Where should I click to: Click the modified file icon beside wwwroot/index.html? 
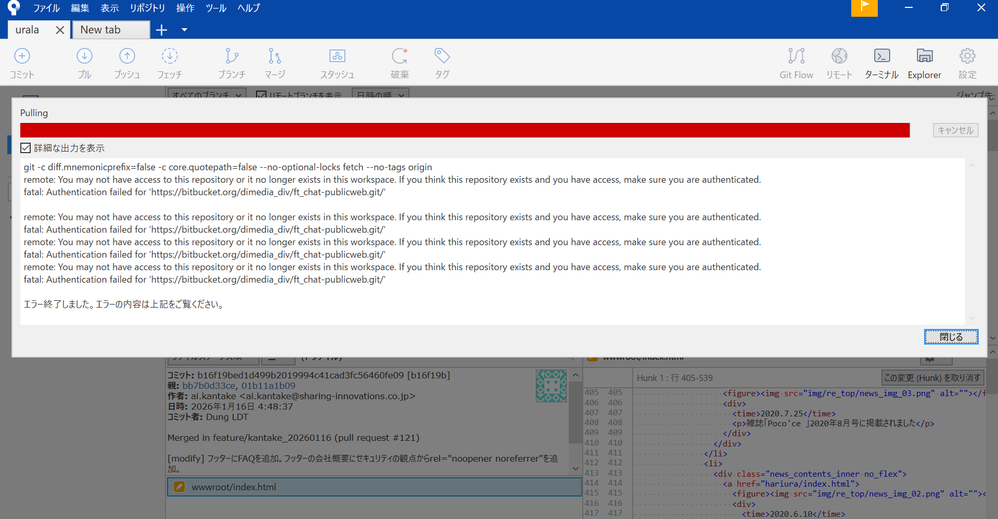179,487
